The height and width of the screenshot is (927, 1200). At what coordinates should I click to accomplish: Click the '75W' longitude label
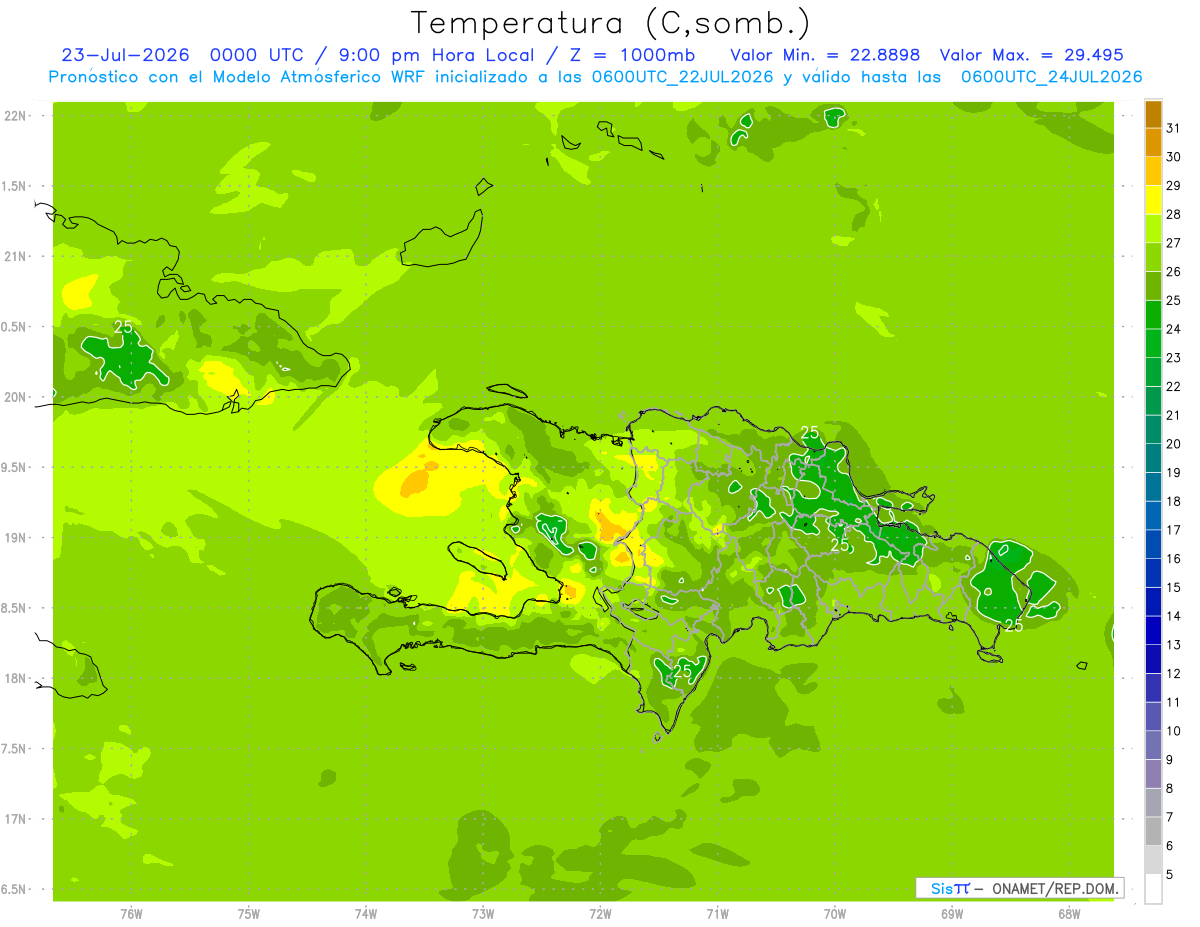pos(249,913)
